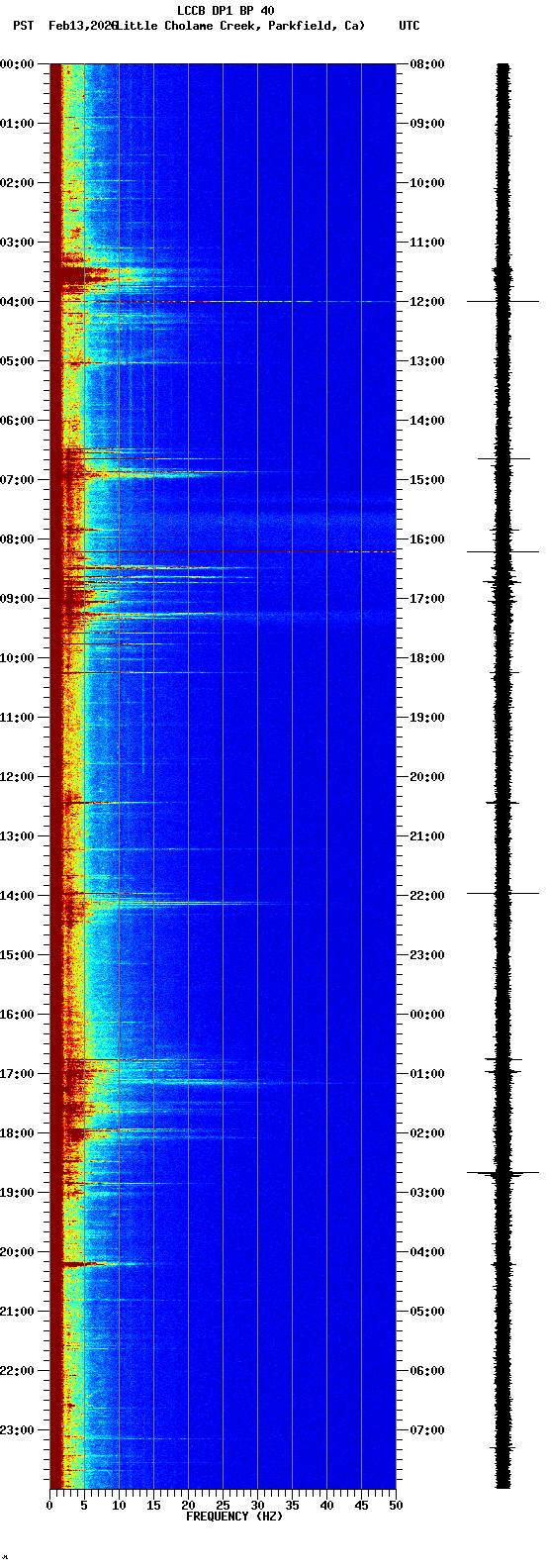The width and height of the screenshot is (546, 1568).
Task: Click the 35 Hz frequency tick label
Action: tap(292, 1506)
